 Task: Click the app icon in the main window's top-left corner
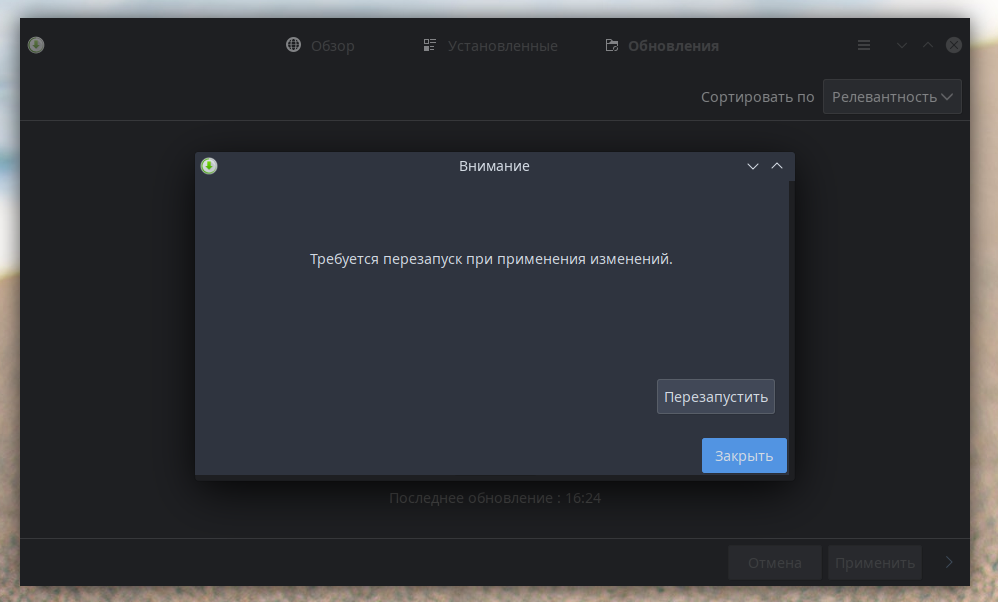(x=36, y=45)
